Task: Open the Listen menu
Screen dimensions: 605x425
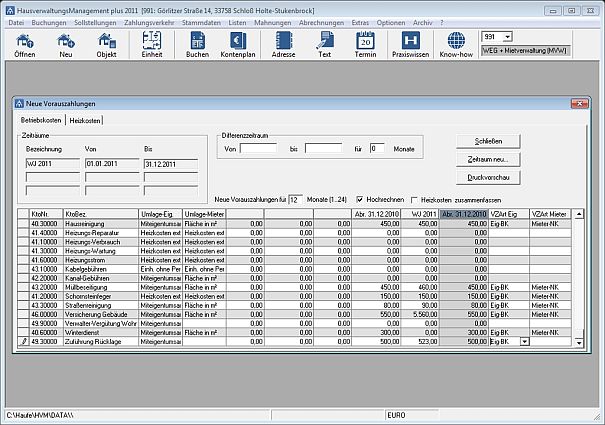Action: pyautogui.click(x=237, y=23)
